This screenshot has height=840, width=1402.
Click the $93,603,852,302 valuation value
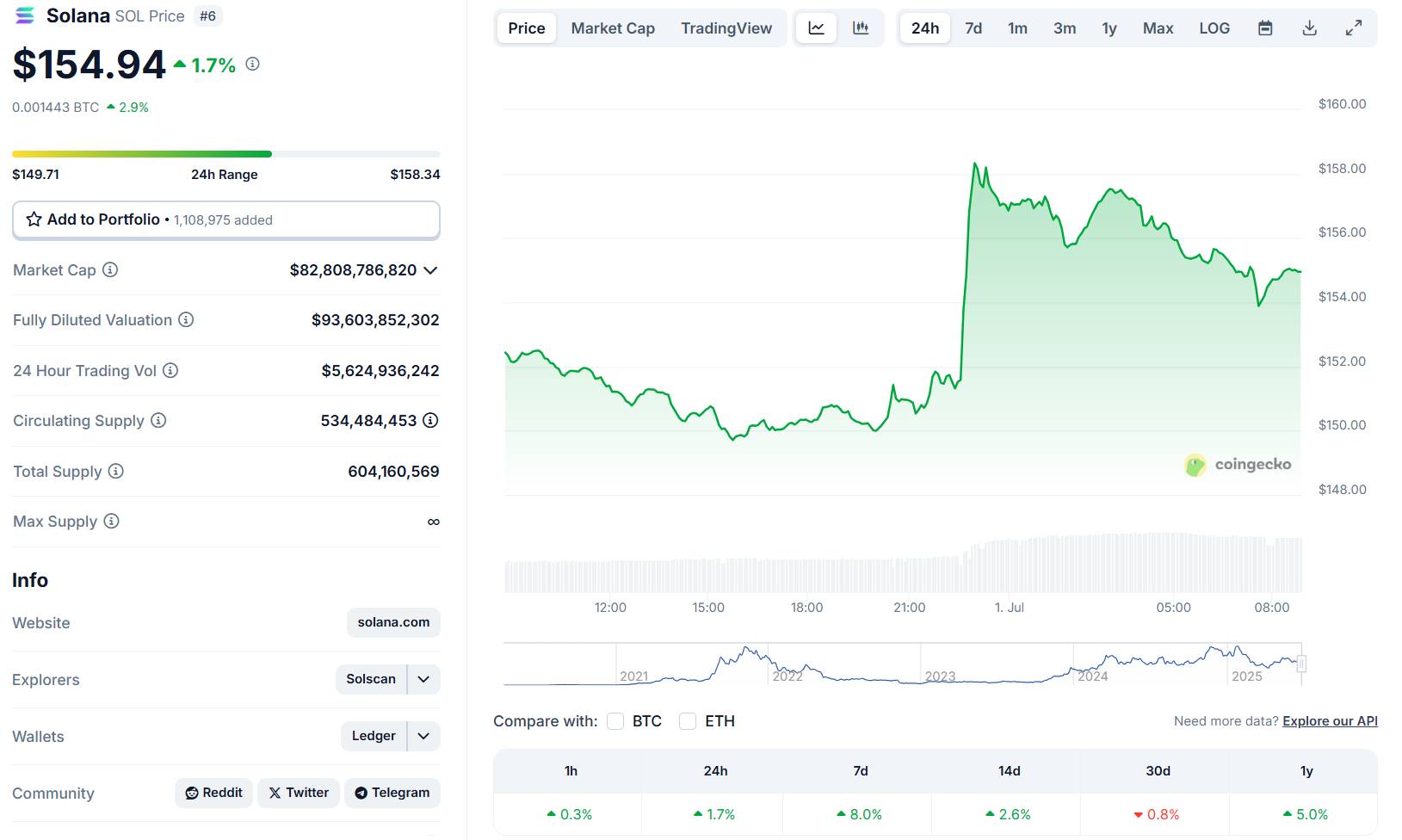tap(375, 320)
